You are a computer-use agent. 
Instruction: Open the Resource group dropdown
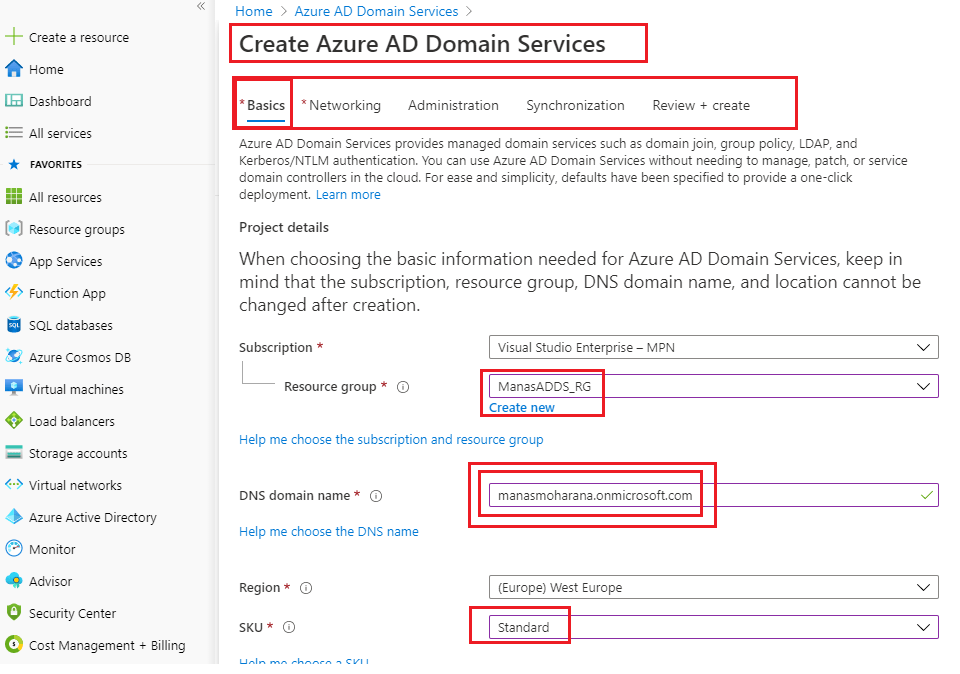(x=713, y=386)
